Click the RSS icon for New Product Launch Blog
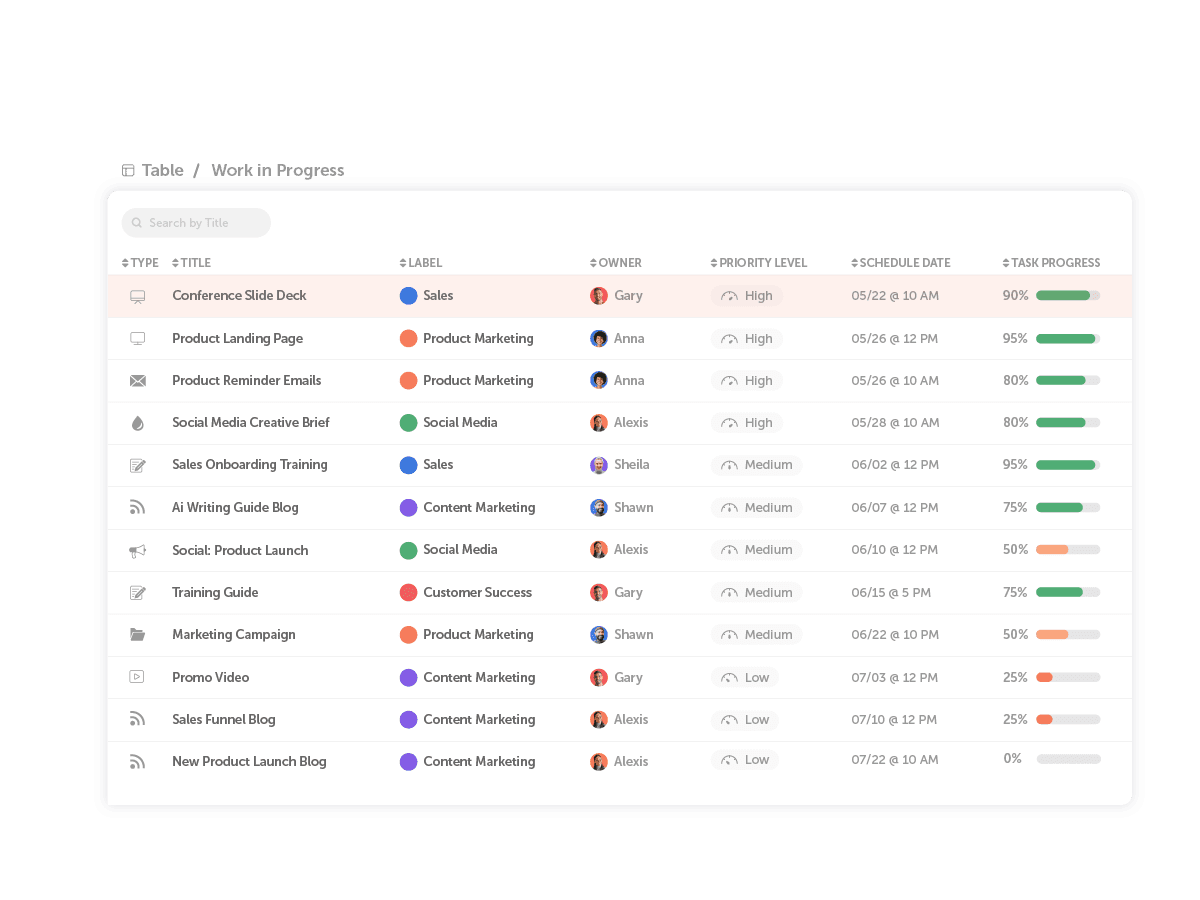Viewport: 1200px width, 900px height. tap(138, 762)
